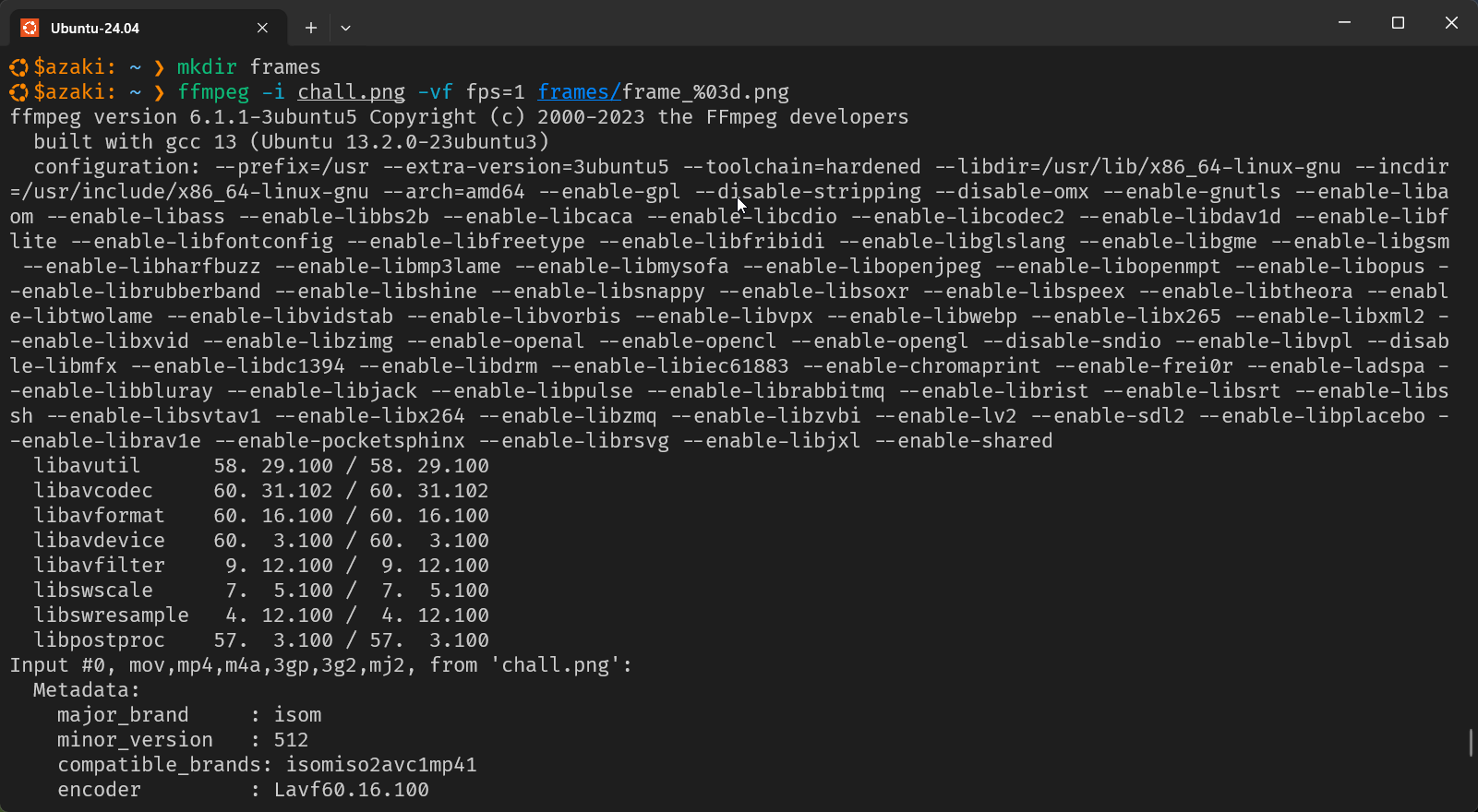Open a new tab with the plus icon
Viewport: 1478px width, 812px height.
[x=311, y=28]
